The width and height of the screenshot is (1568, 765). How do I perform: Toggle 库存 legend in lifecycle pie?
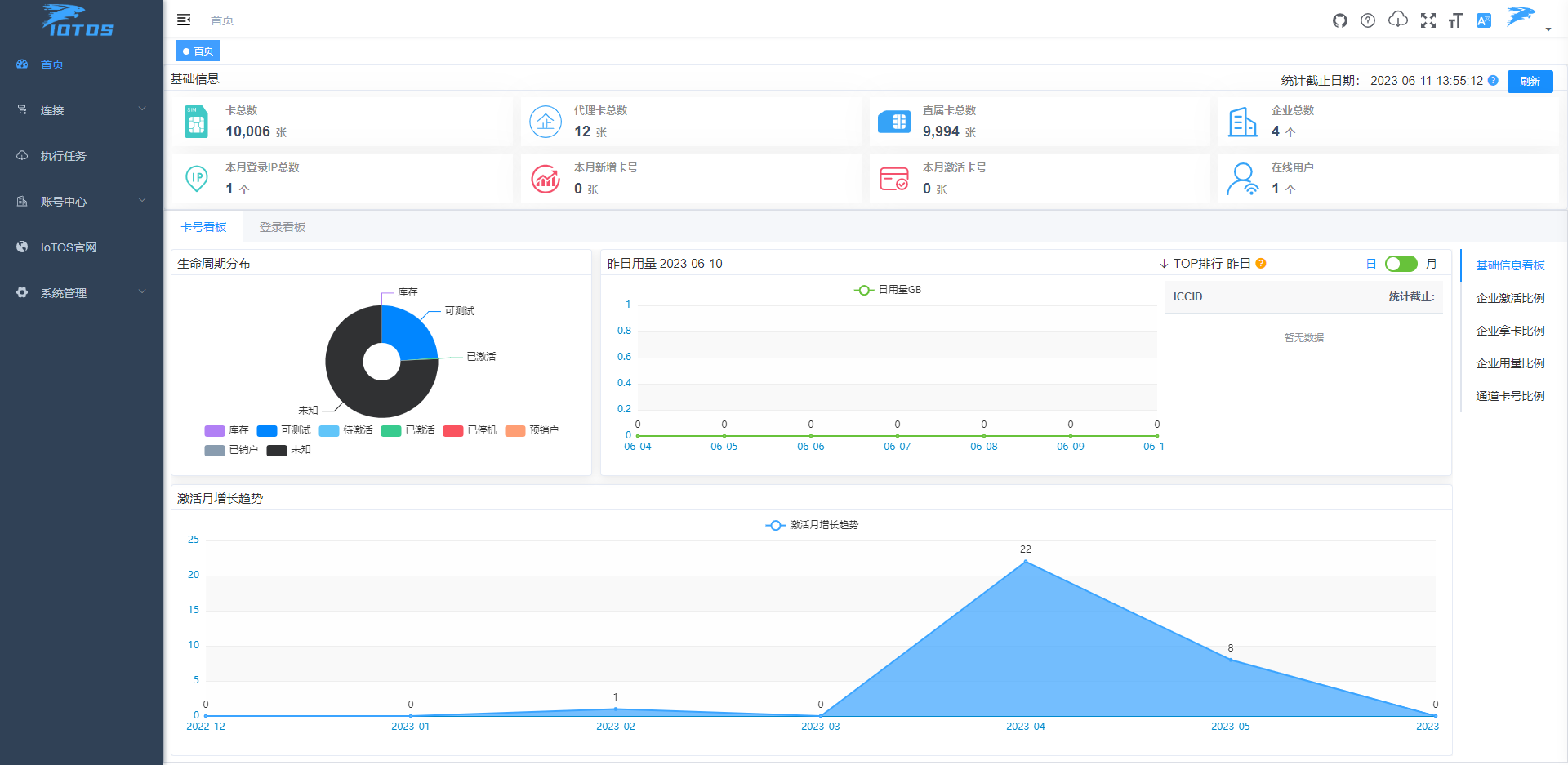[226, 430]
